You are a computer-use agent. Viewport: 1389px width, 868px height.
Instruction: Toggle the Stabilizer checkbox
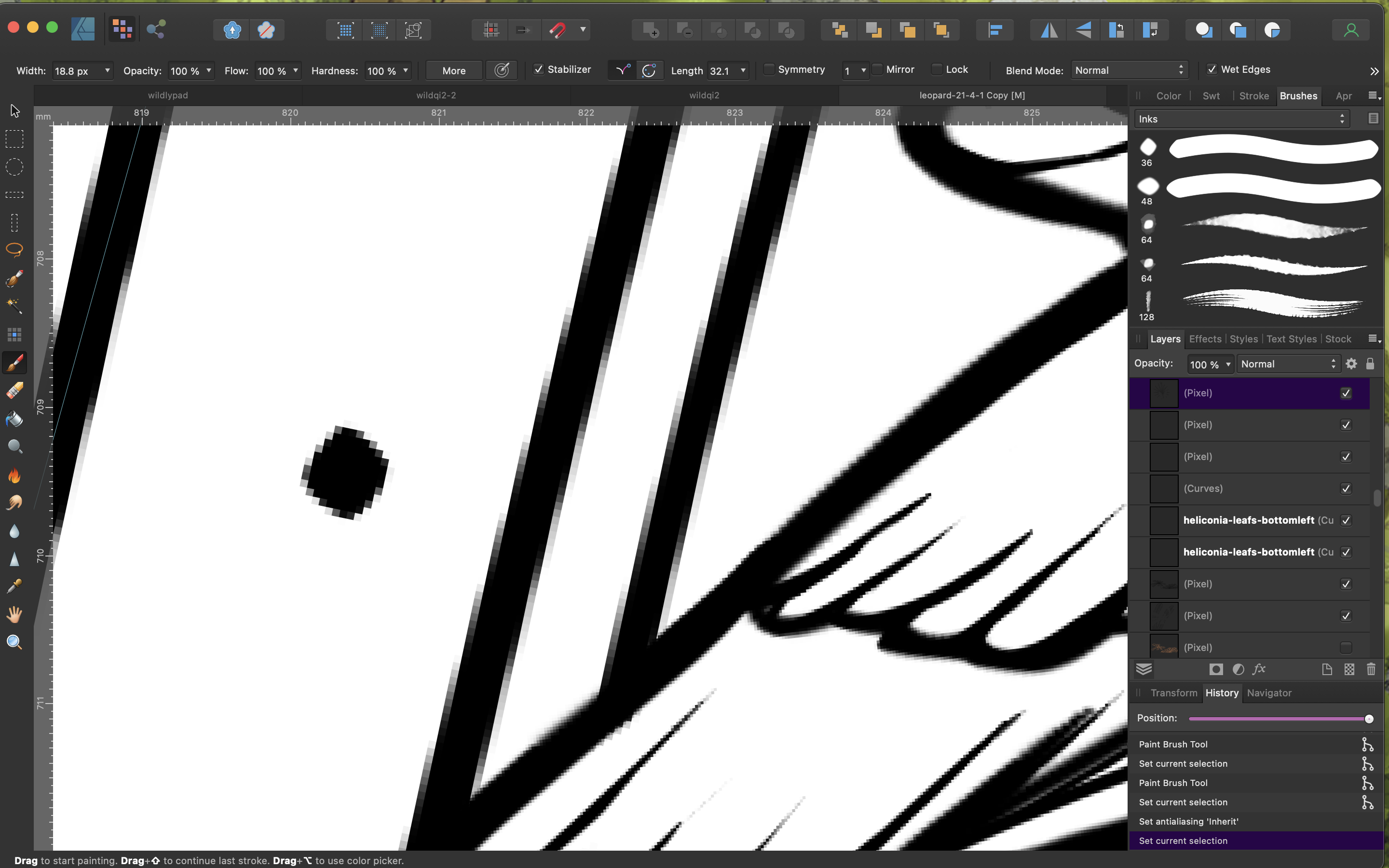(539, 69)
